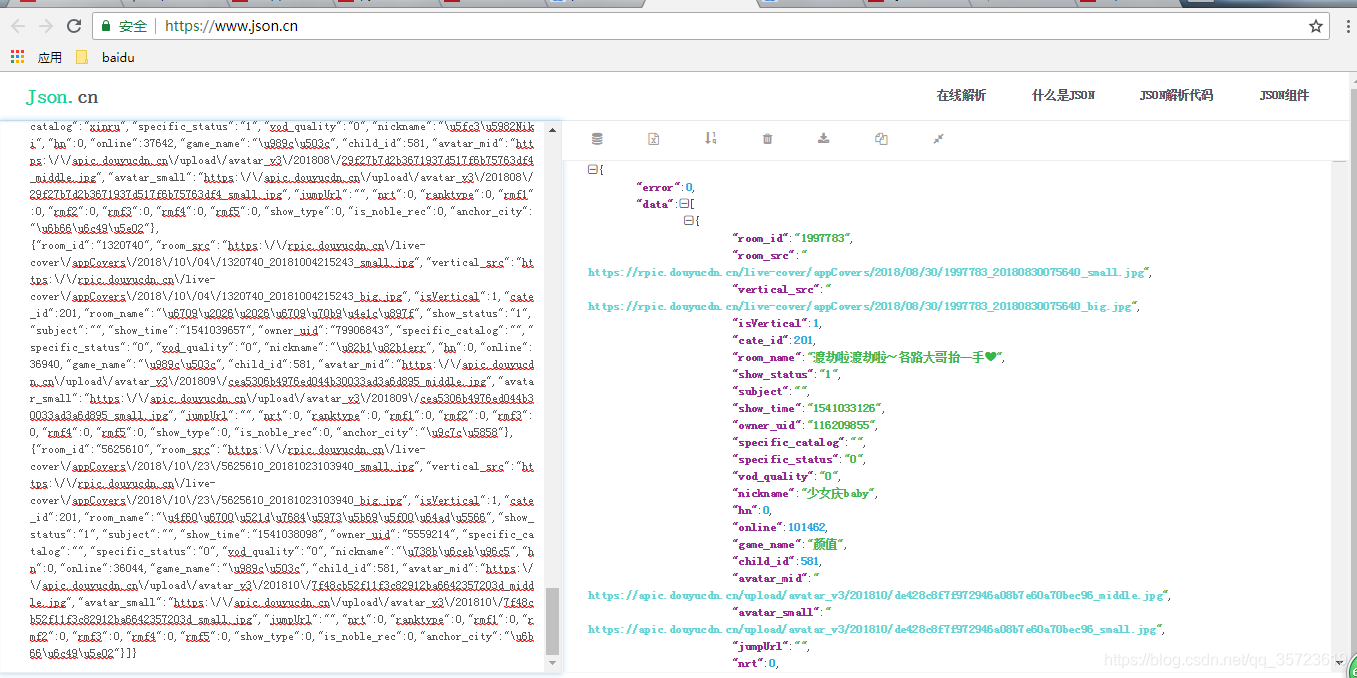Select the "vod_quality" key
This screenshot has height=678, width=1357.
point(773,476)
